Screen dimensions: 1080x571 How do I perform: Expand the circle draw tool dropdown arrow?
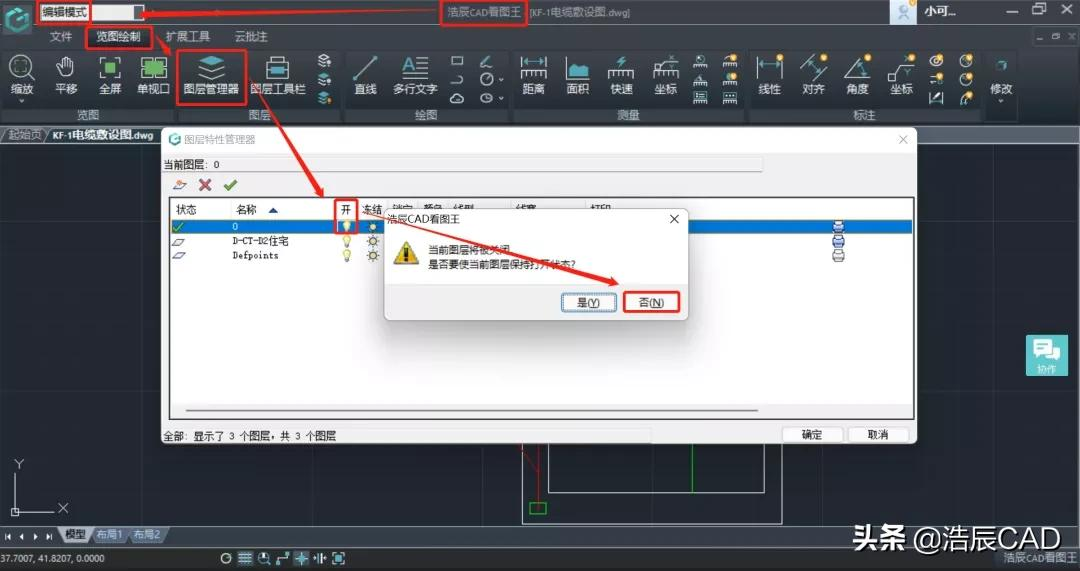pyautogui.click(x=501, y=80)
